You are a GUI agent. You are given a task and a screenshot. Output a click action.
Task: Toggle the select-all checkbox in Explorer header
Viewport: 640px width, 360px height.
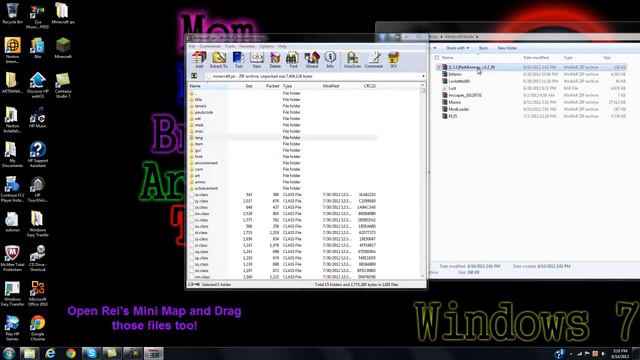pos(437,58)
